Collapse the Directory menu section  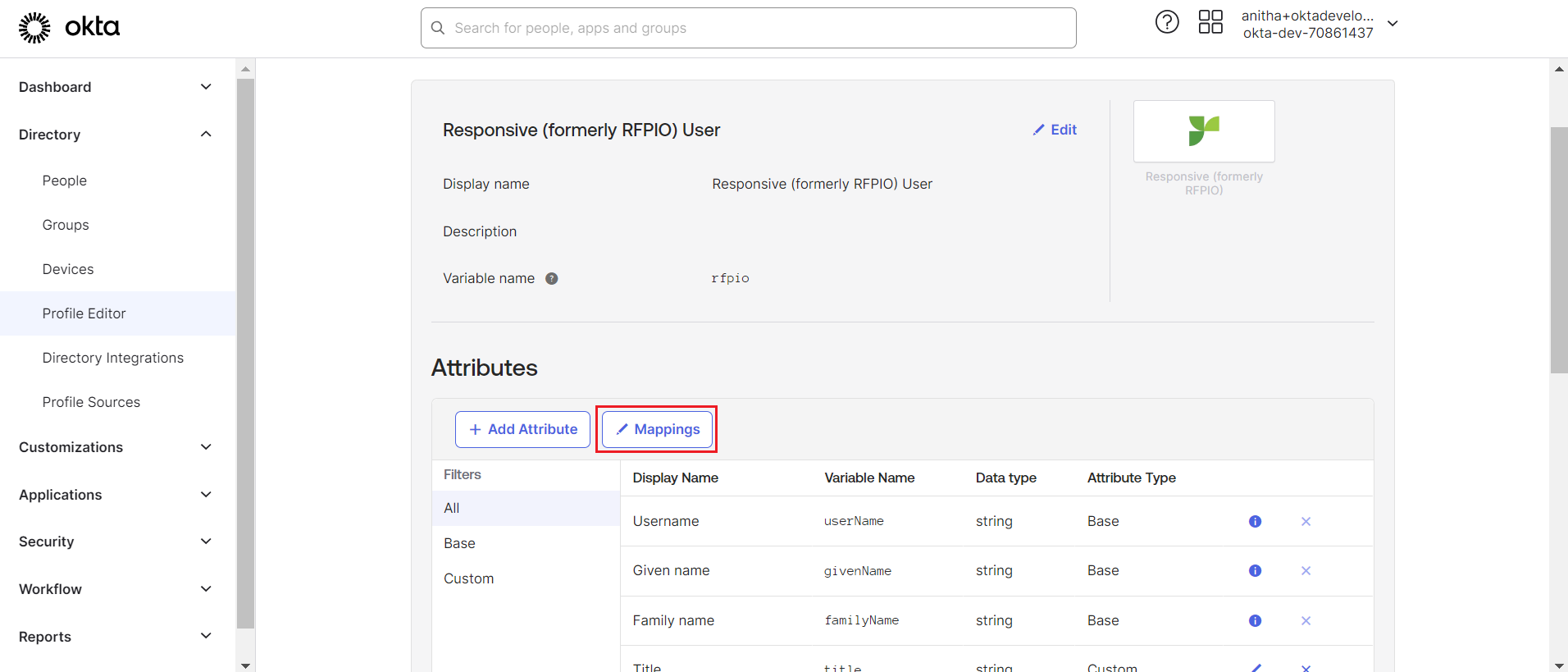[x=206, y=134]
